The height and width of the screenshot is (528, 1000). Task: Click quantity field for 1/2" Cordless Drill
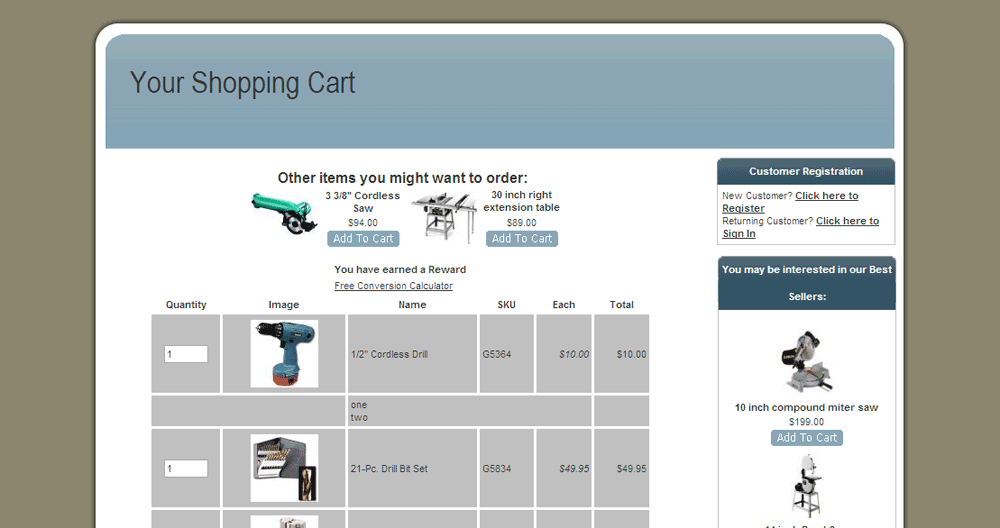click(x=186, y=354)
